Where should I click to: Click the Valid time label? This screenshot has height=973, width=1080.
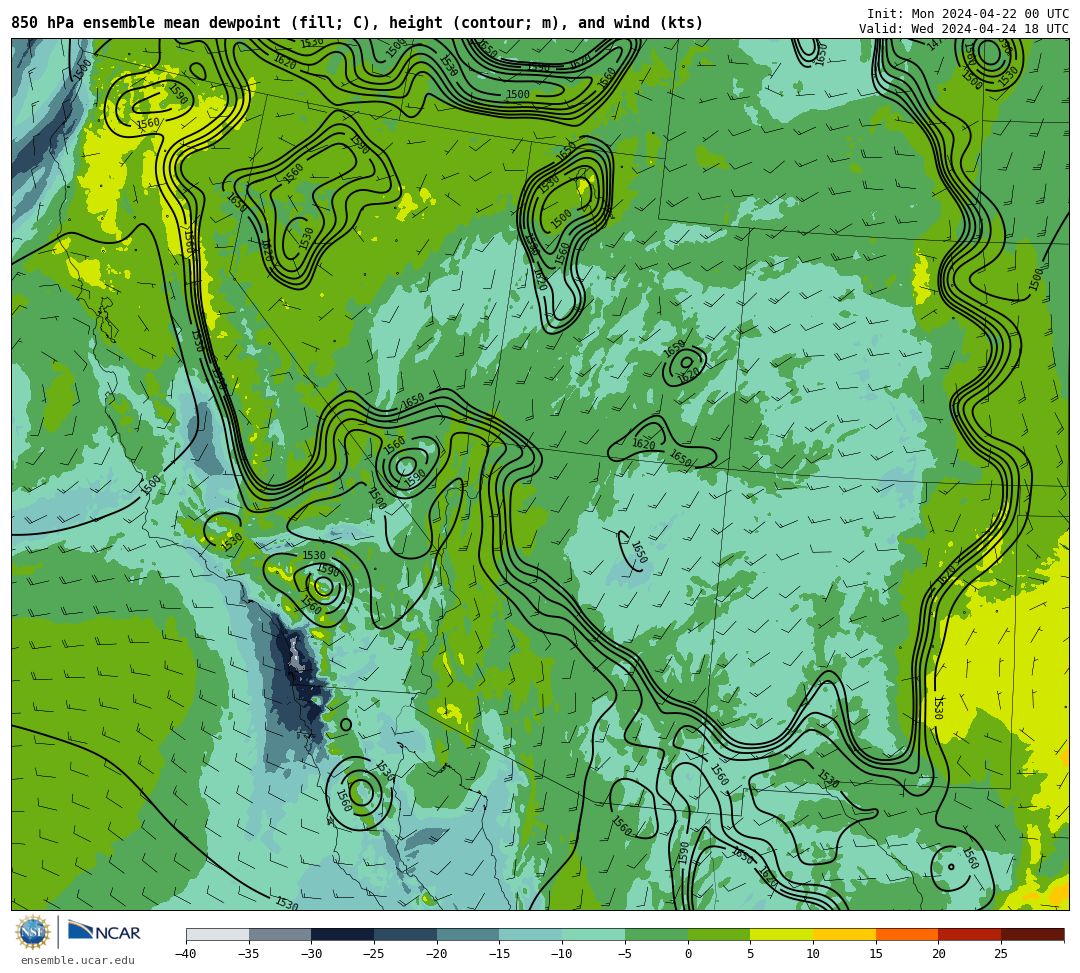(x=964, y=29)
